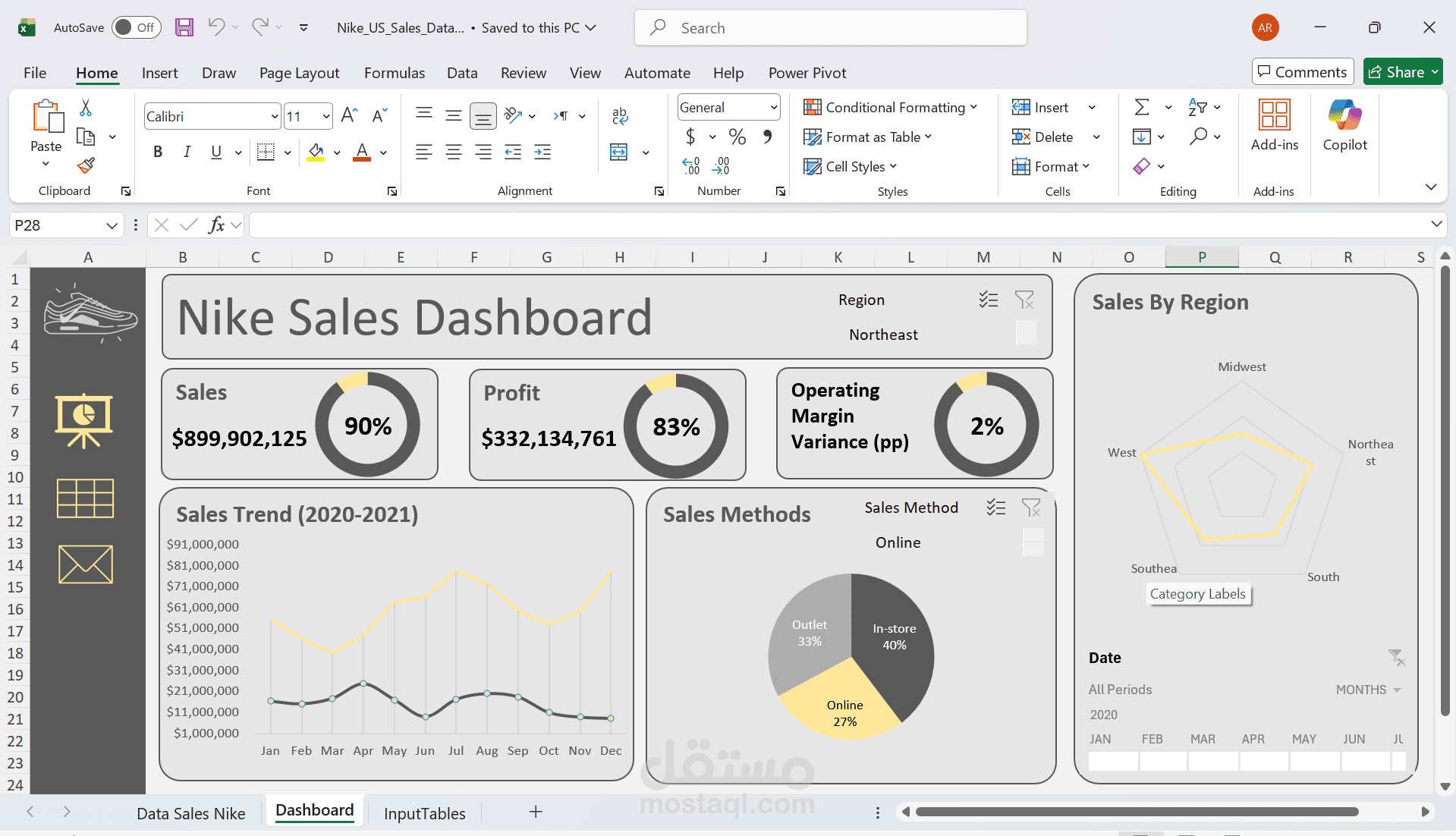Center align text horizontally
Image resolution: width=1456 pixels, height=836 pixels.
pos(453,152)
